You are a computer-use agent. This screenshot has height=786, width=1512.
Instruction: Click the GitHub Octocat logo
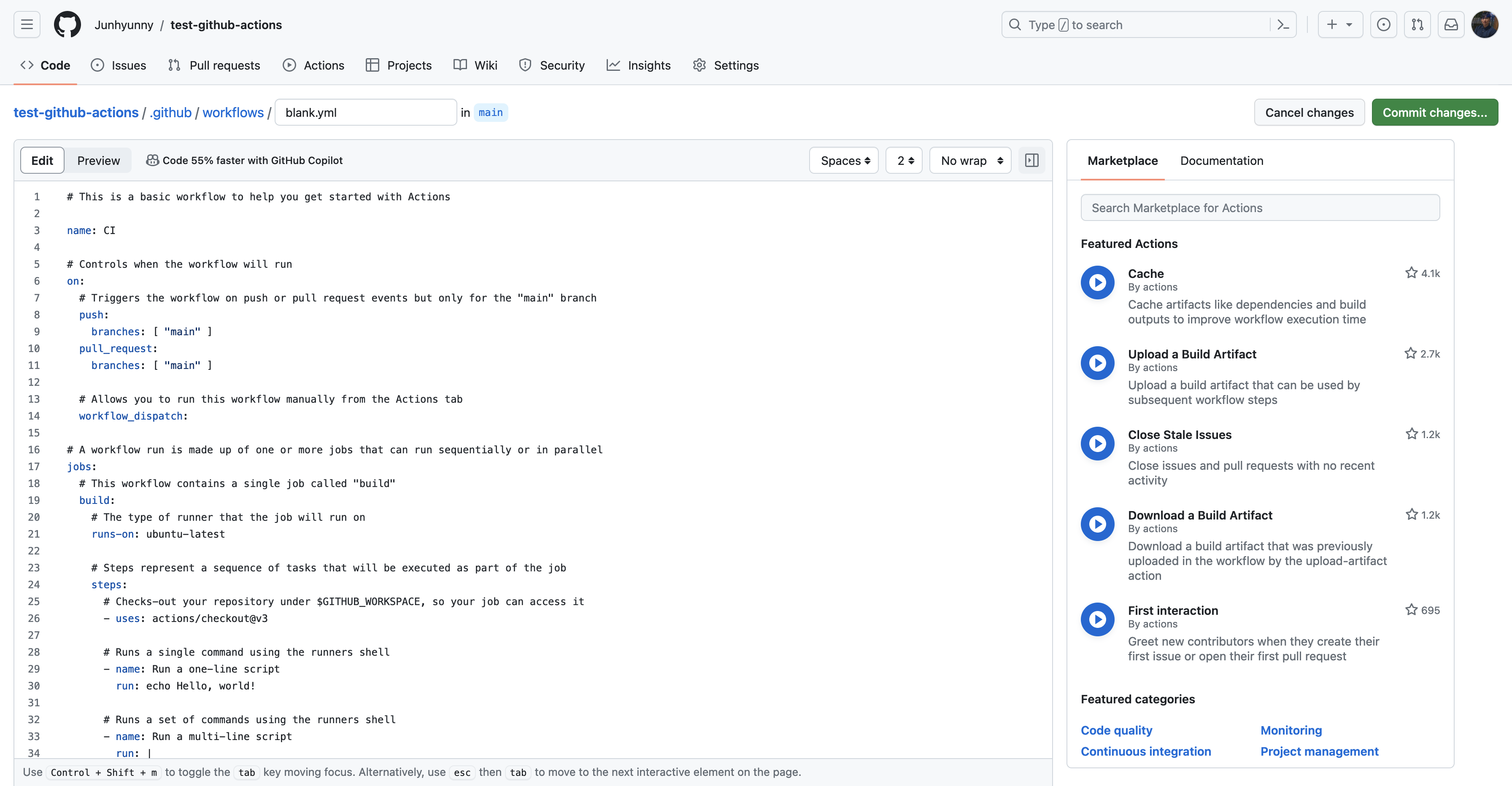tap(67, 24)
